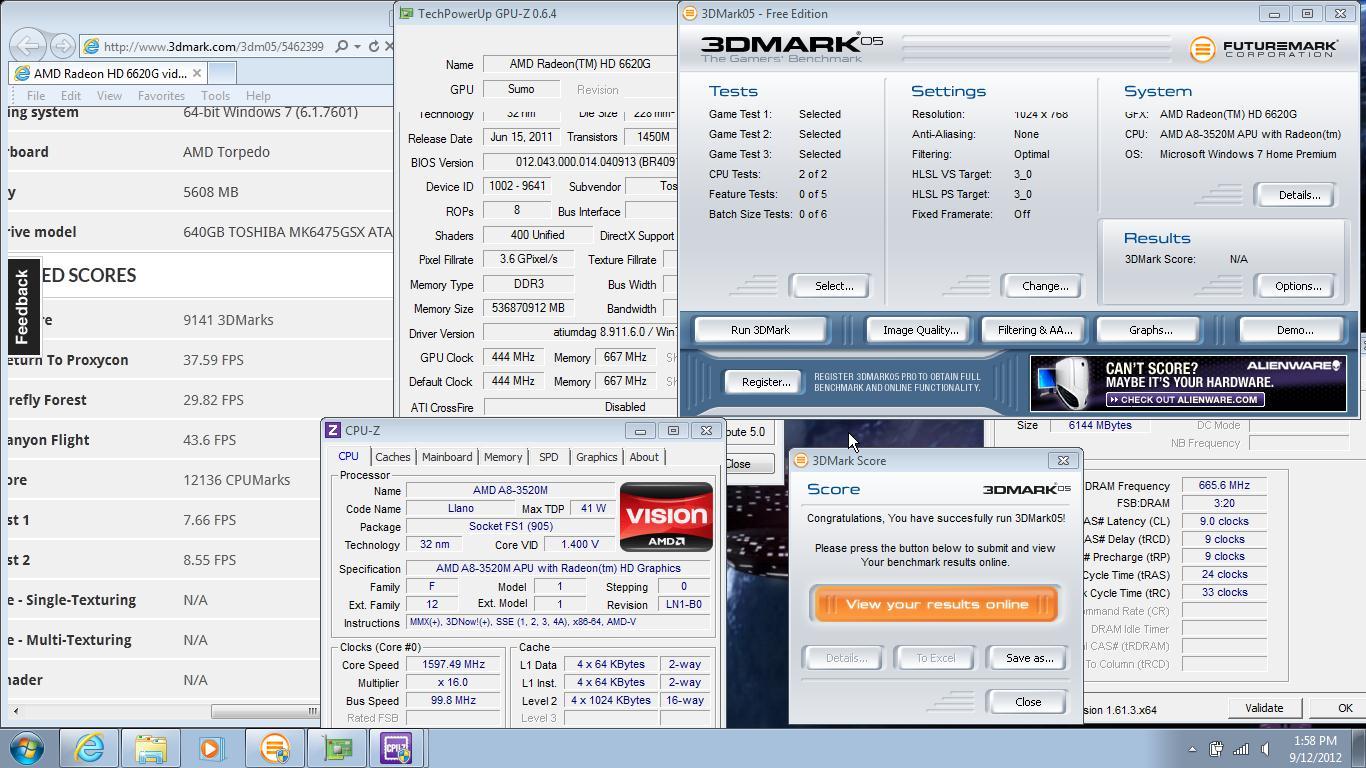Click View your results online button

tap(936, 604)
